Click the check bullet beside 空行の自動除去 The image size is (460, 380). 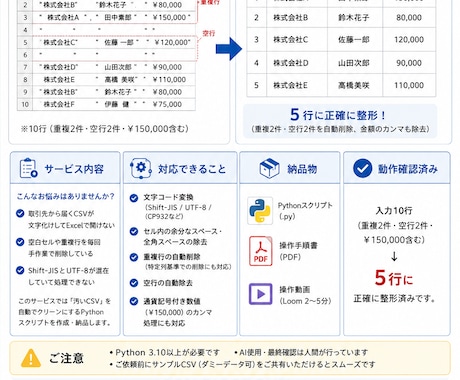click(x=134, y=283)
